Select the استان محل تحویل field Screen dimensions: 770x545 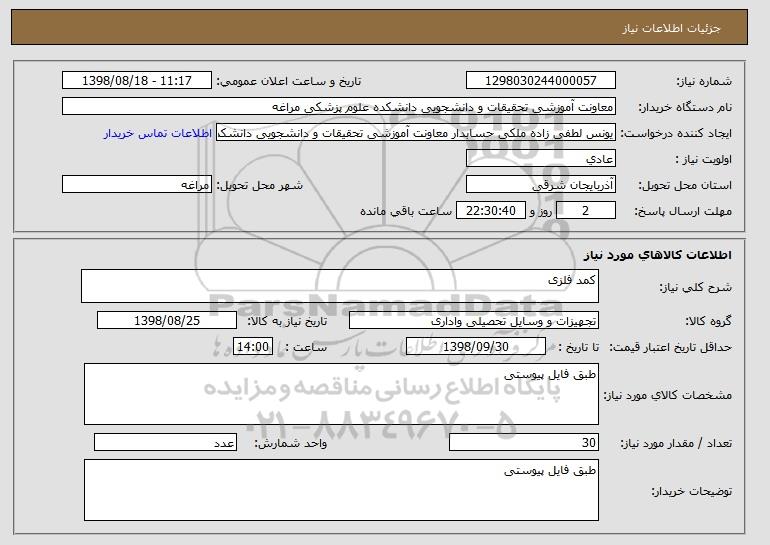(541, 185)
